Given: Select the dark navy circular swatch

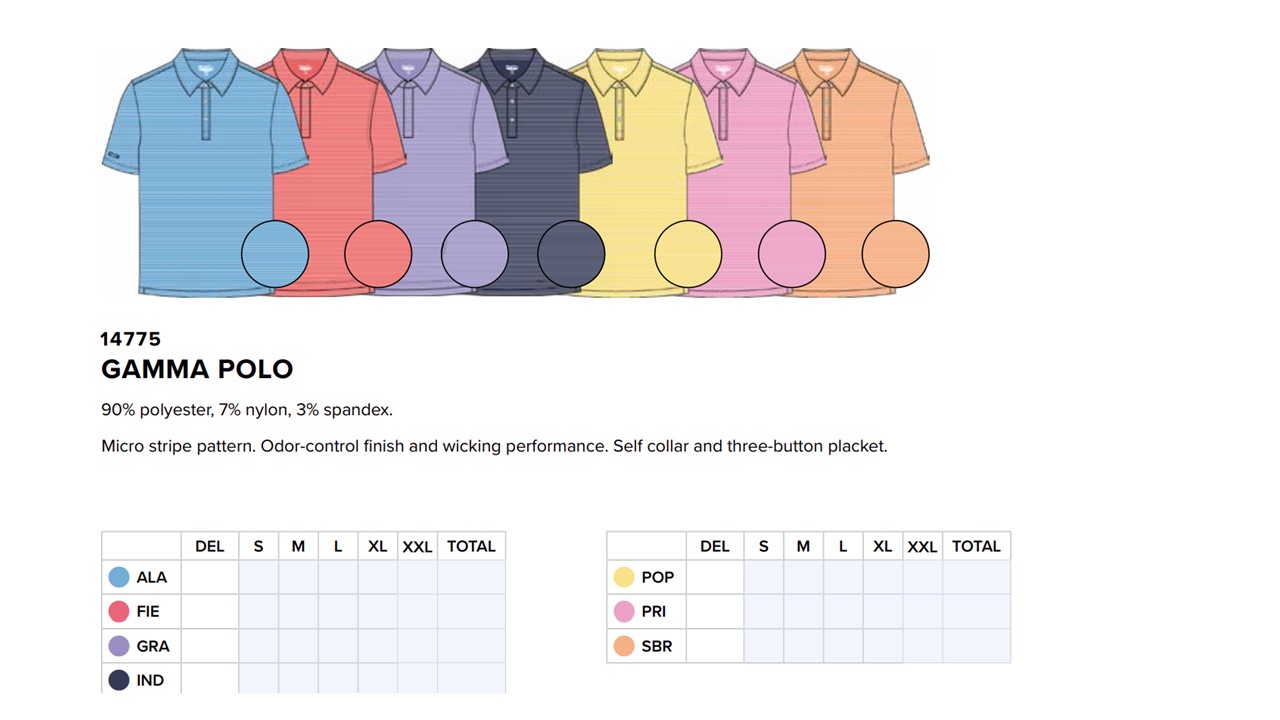Looking at the screenshot, I should (571, 254).
